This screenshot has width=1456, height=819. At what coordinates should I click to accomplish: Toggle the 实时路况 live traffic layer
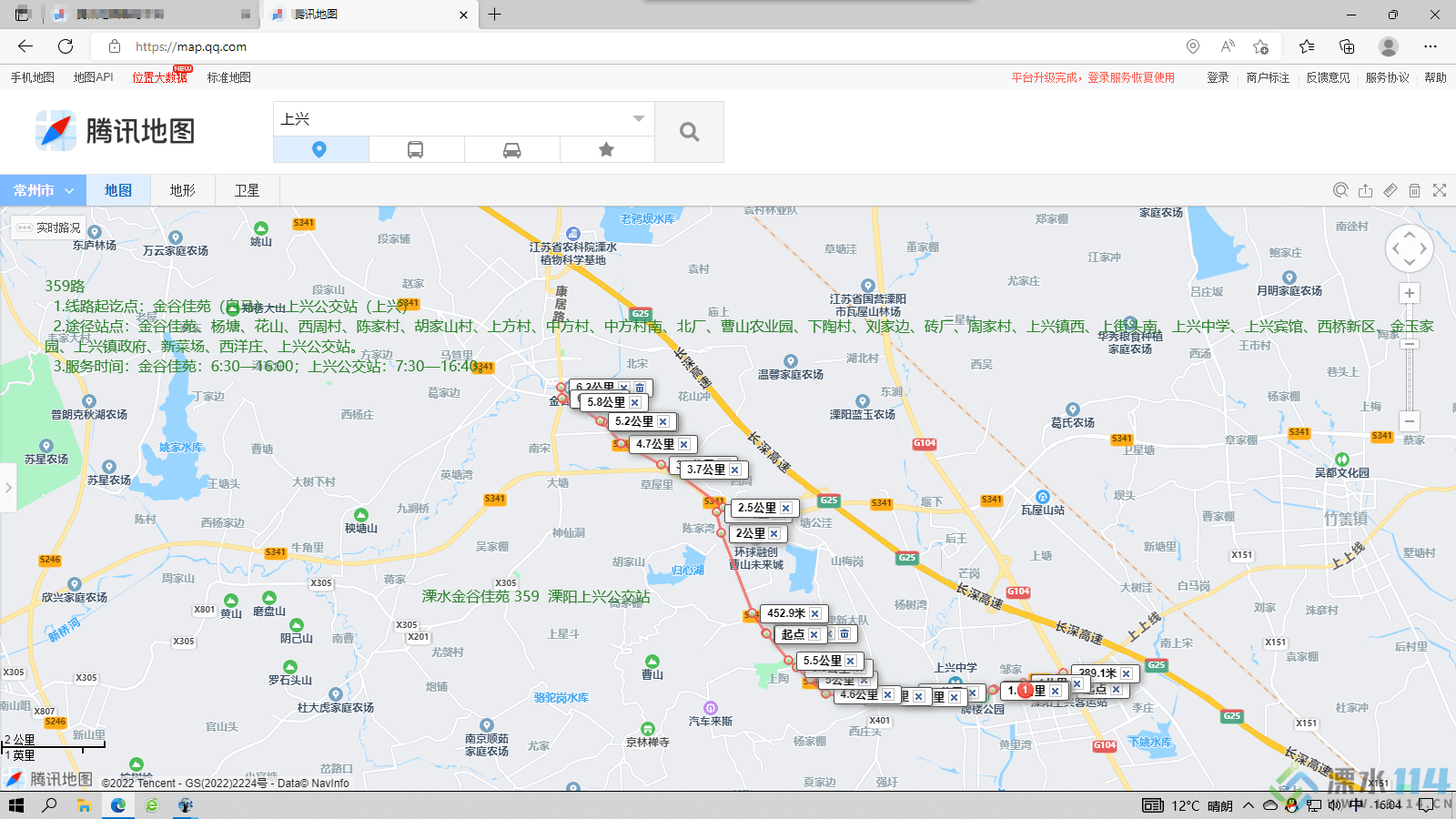pyautogui.click(x=49, y=227)
